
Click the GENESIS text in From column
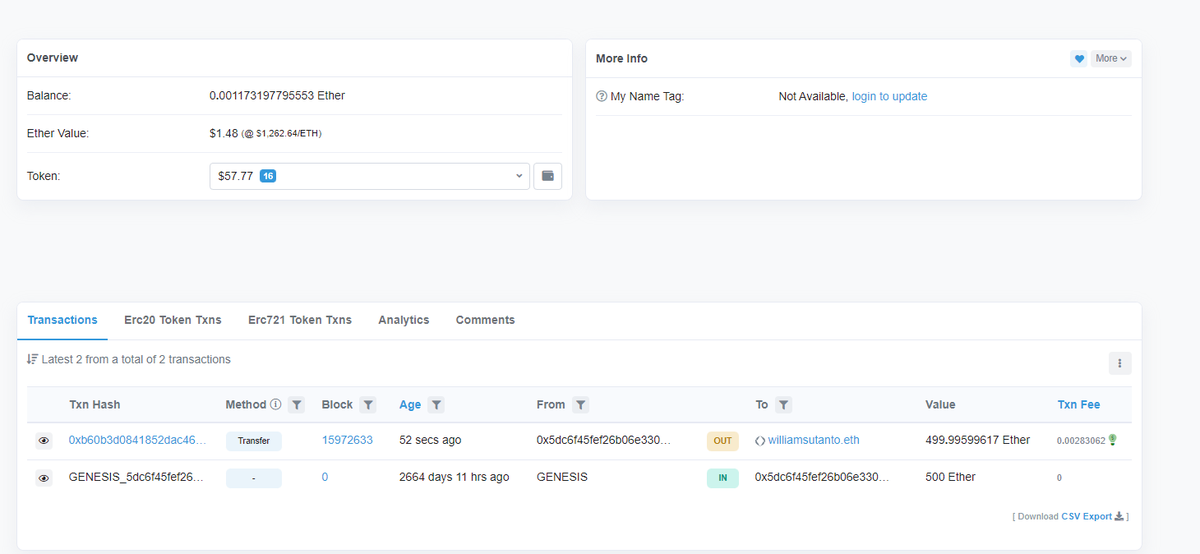tap(562, 477)
